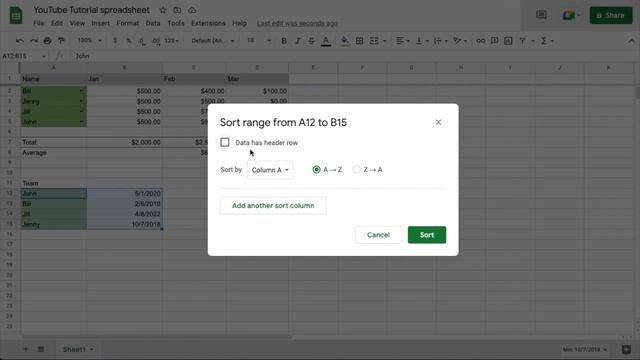Open the fill color picker
The width and height of the screenshot is (640, 360).
(x=345, y=41)
